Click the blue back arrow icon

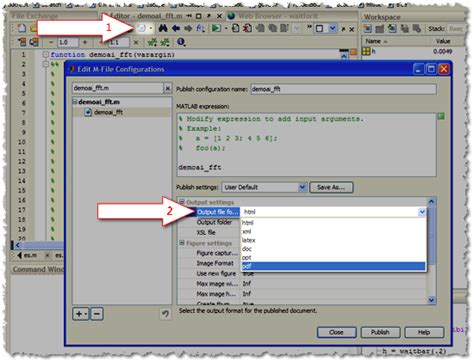click(x=176, y=29)
